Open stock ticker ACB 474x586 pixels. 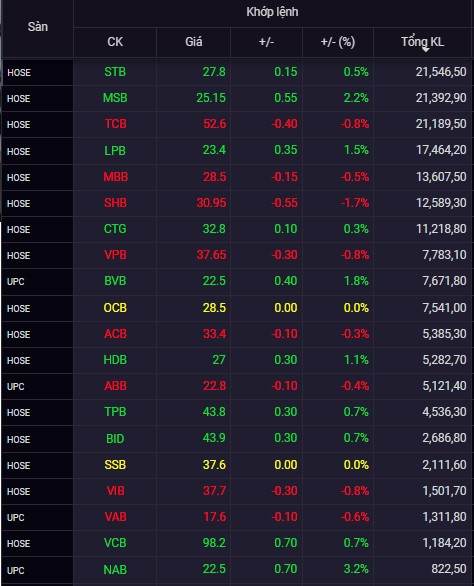pyautogui.click(x=116, y=334)
